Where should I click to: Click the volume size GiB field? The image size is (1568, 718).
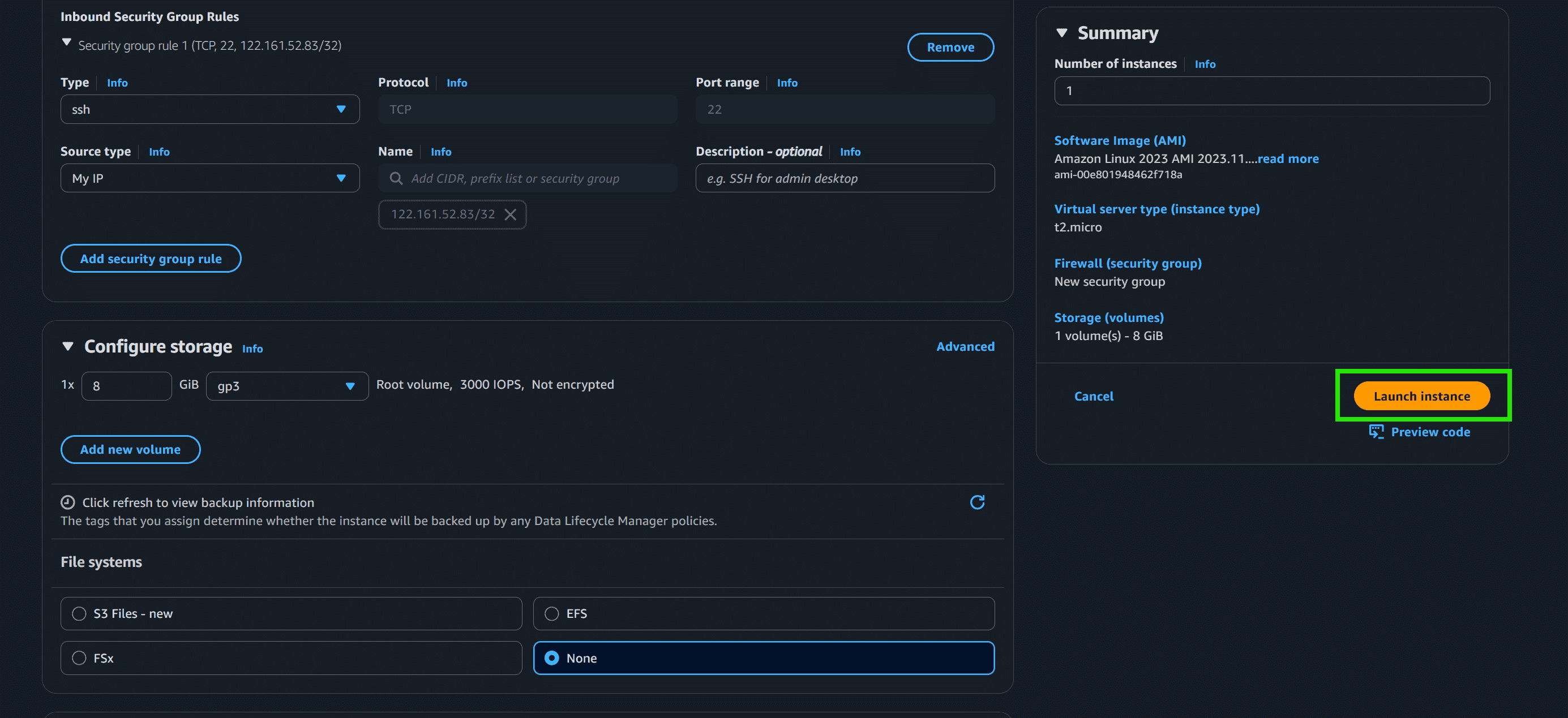click(x=126, y=386)
